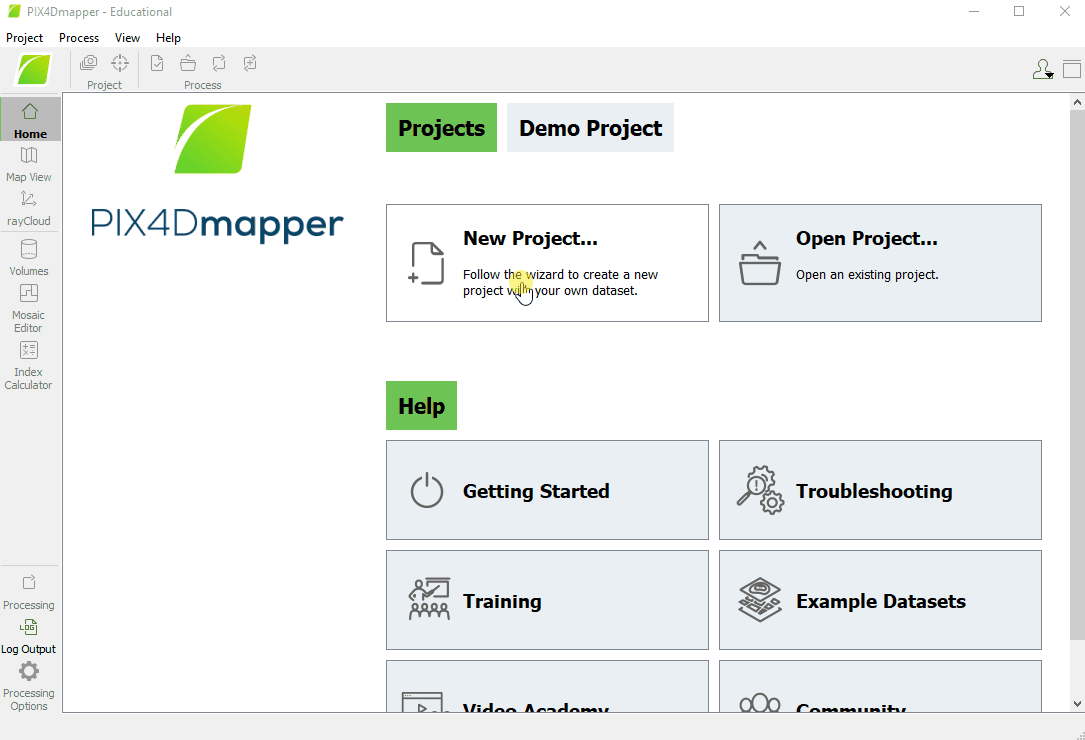This screenshot has height=740, width=1085.
Task: Click the vertical scrollbar thumb
Action: (1077, 374)
